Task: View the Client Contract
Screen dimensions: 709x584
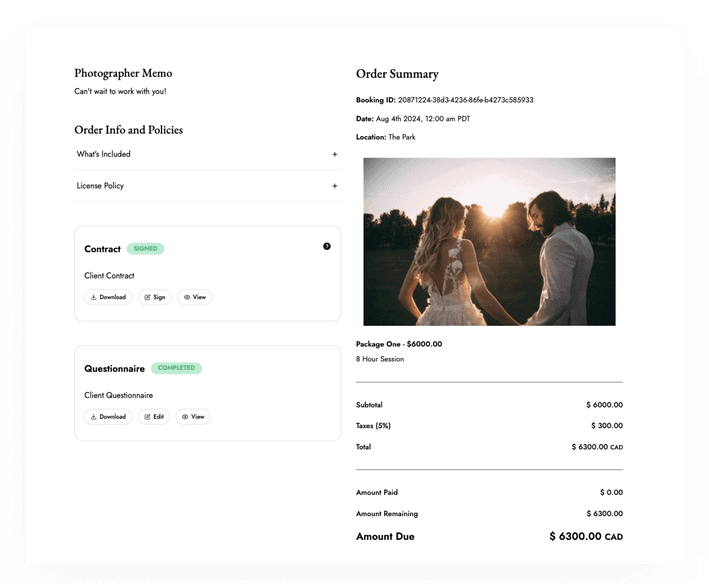Action: [194, 297]
